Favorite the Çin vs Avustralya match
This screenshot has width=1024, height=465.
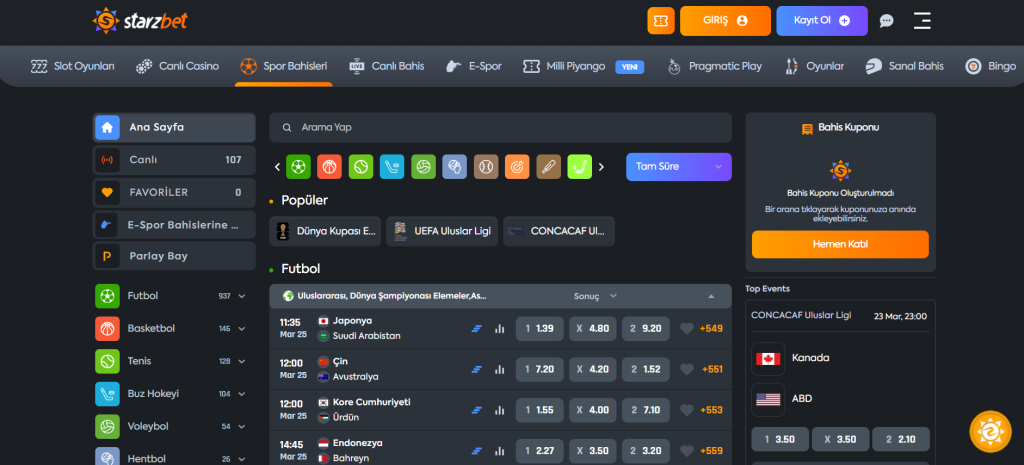coord(686,369)
